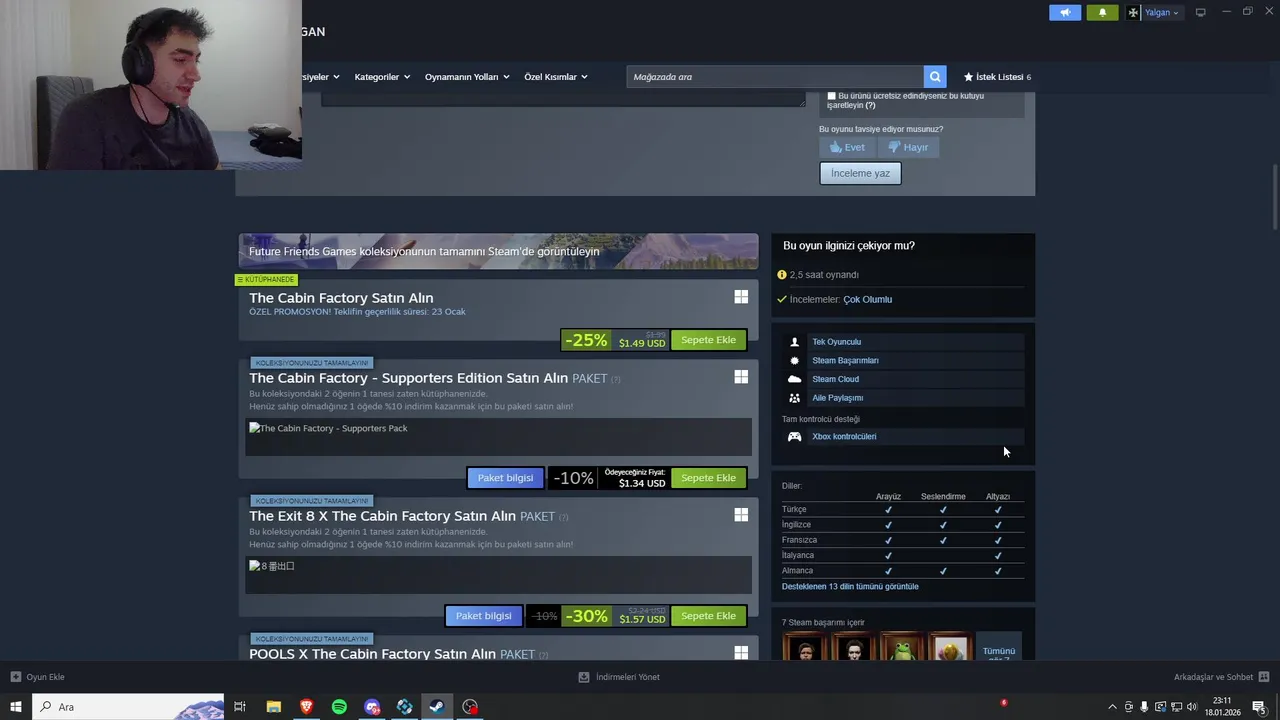1280x720 pixels.
Task: Click the first achievement portrait thumbnail
Action: pos(804,648)
